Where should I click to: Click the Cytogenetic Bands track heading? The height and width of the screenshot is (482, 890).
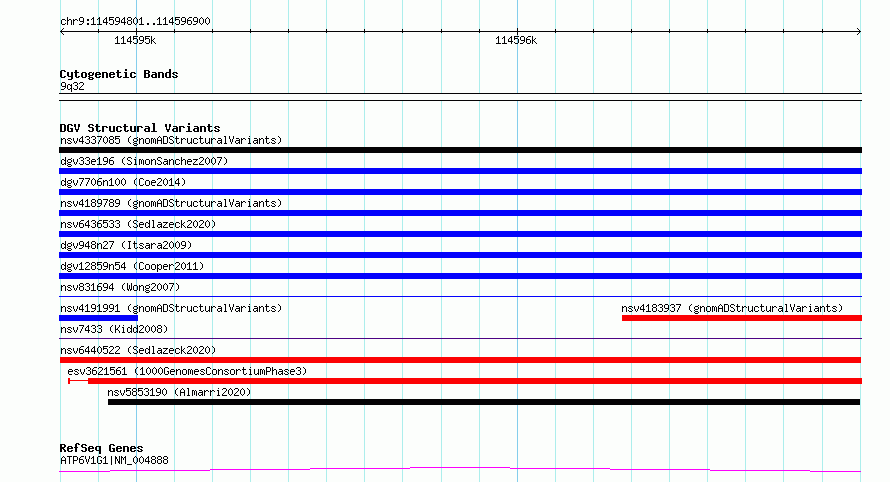[x=119, y=74]
